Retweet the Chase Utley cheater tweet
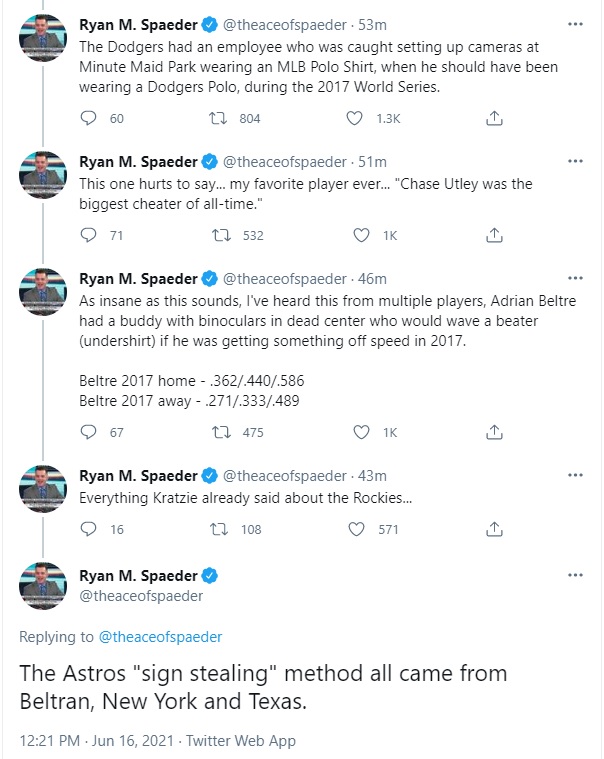The image size is (604, 759). click(x=223, y=236)
